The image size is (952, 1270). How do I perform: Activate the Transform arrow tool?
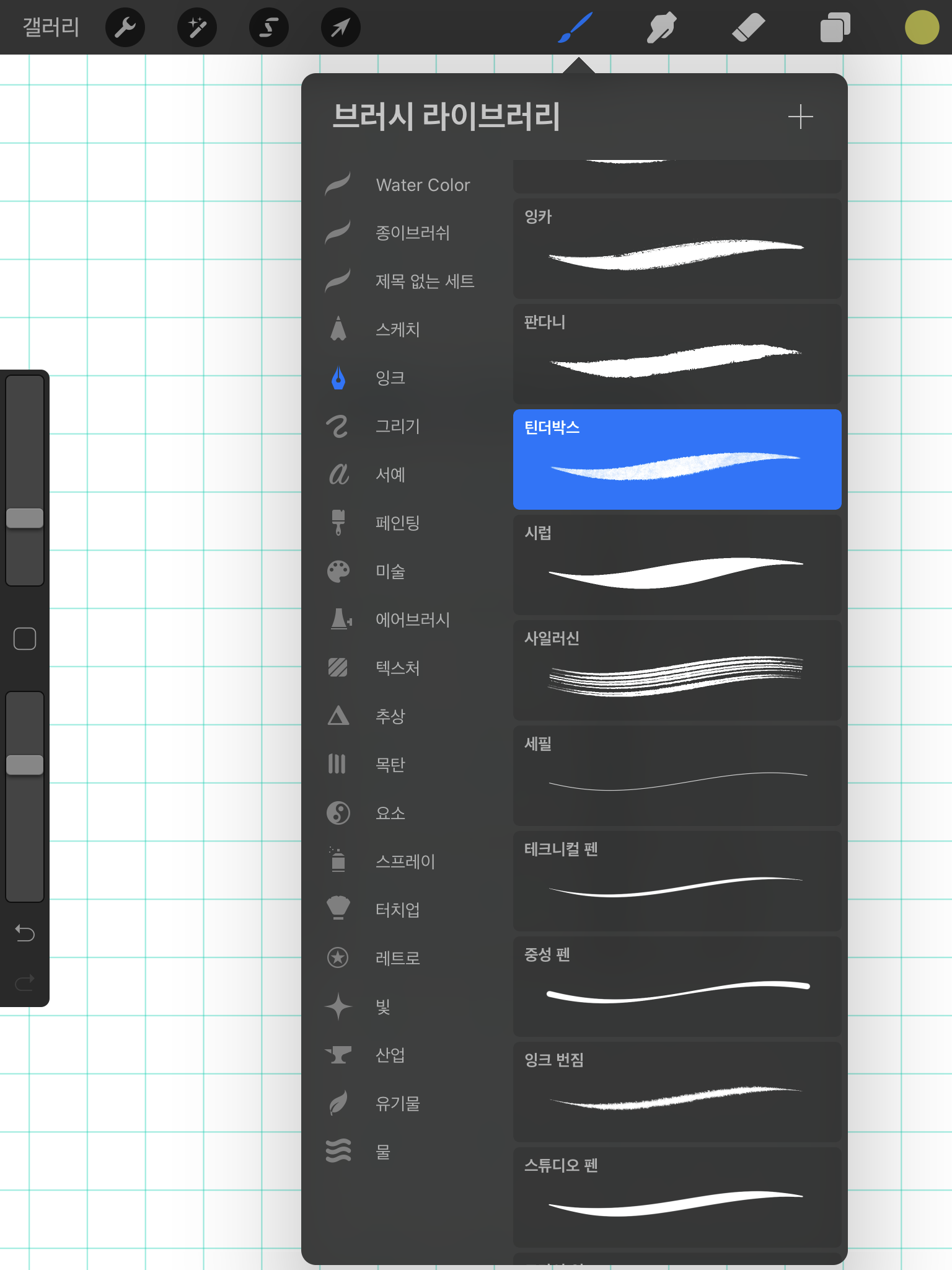coord(341,27)
